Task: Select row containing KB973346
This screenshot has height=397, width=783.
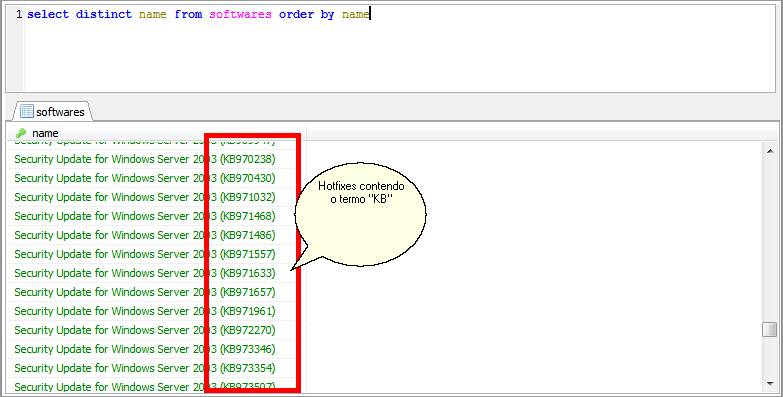Action: click(x=157, y=349)
